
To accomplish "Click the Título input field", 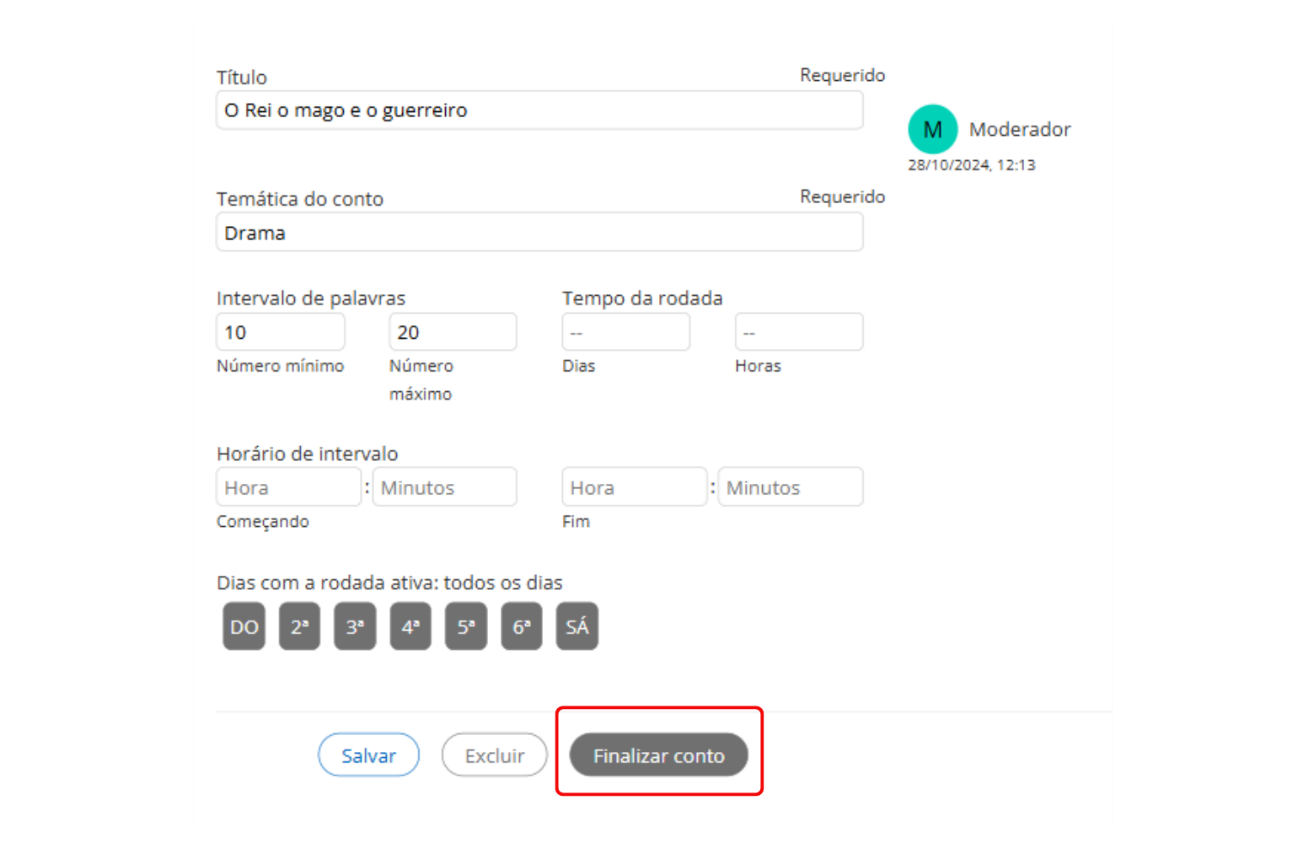I will point(539,110).
